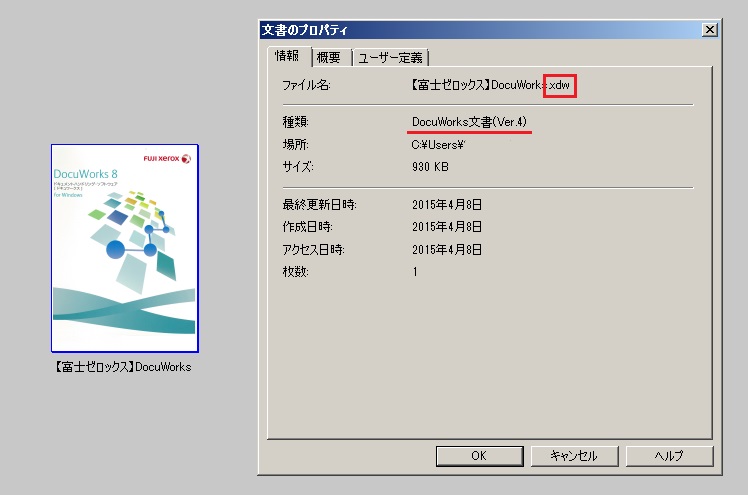This screenshot has height=495, width=748.
Task: Click the ファイル名 label
Action: (x=306, y=85)
